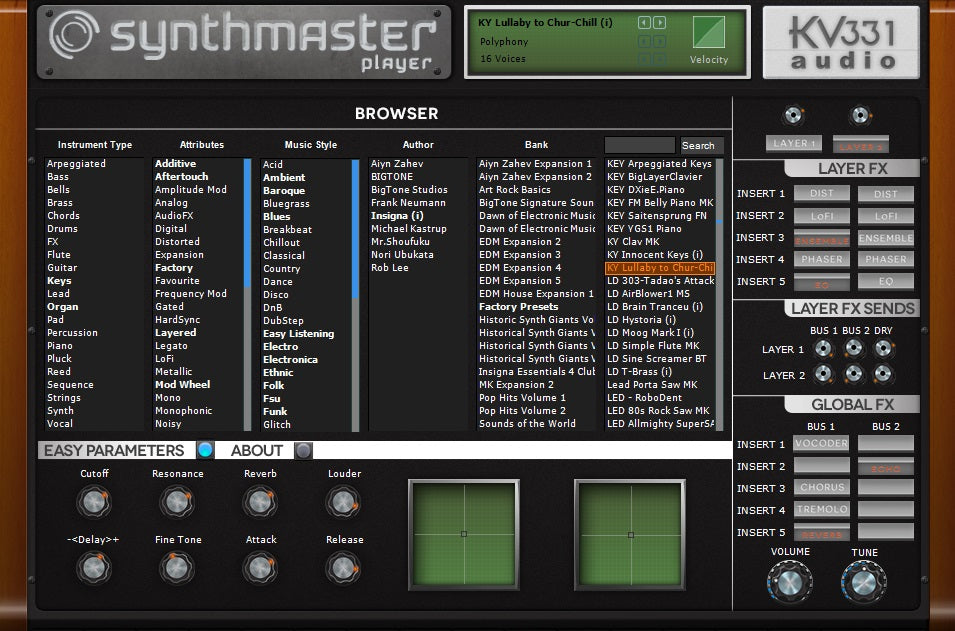This screenshot has height=631, width=955.
Task: Click the Layer 1 Bus 1 send knob
Action: 824,349
